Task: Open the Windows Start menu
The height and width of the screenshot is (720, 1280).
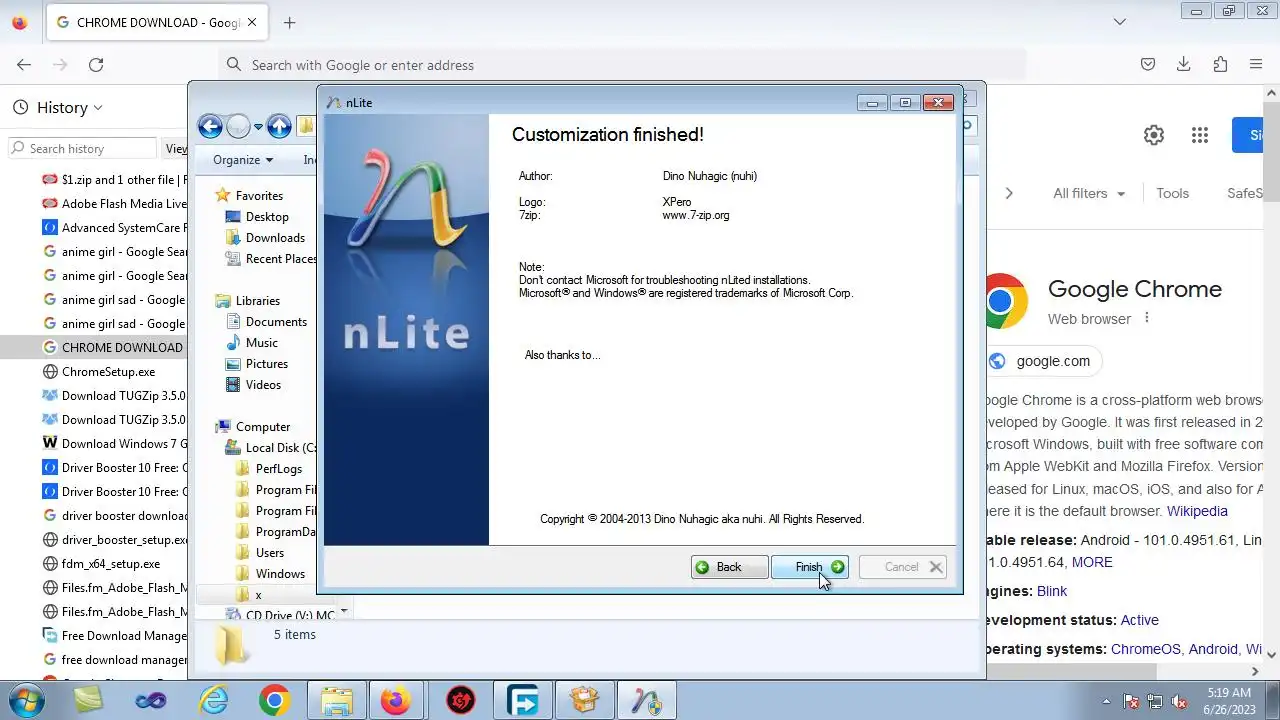Action: click(x=24, y=700)
